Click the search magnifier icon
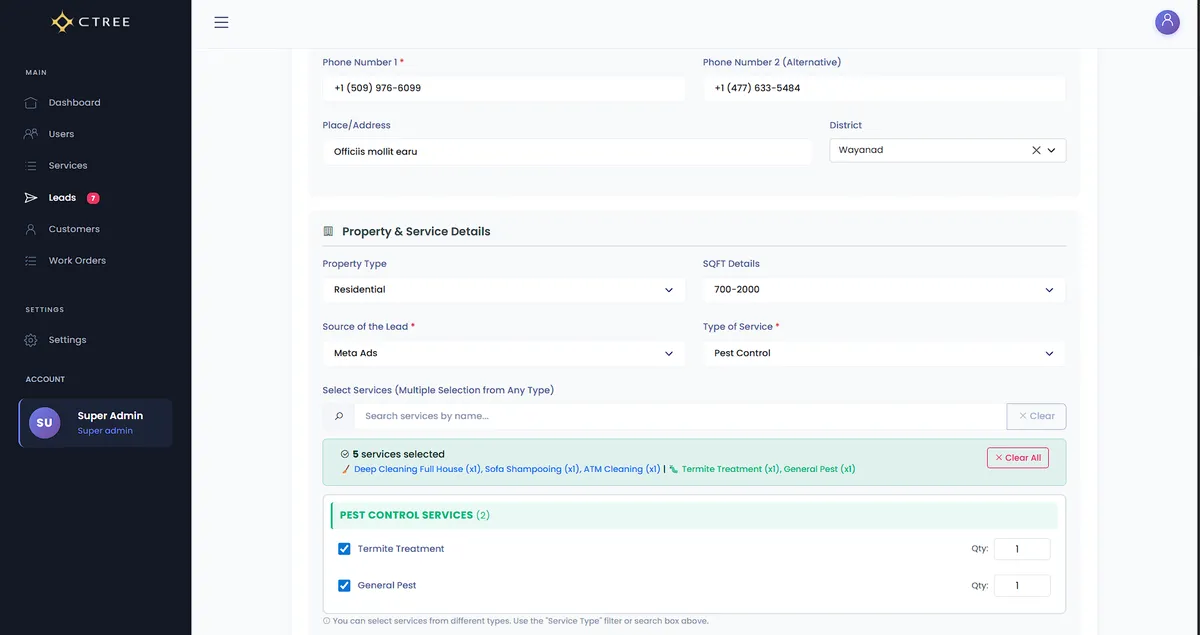1200x635 pixels. tap(339, 416)
